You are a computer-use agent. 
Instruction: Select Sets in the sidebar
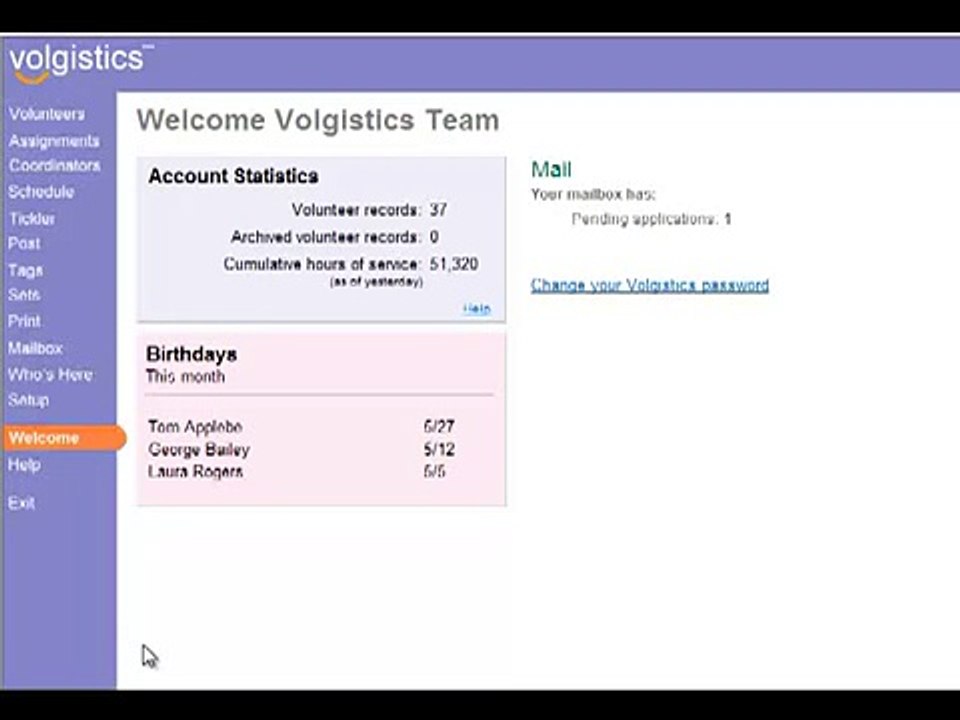click(24, 294)
